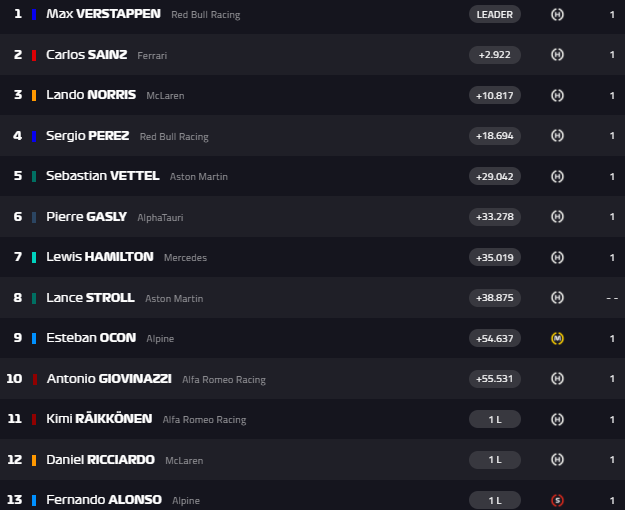Image resolution: width=625 pixels, height=510 pixels.
Task: Click Red Bull blue team color bar by Verstappen
Action: click(x=34, y=15)
